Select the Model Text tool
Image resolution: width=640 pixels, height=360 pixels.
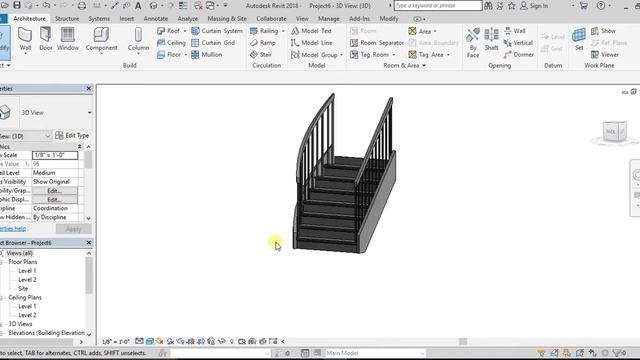pyautogui.click(x=311, y=31)
